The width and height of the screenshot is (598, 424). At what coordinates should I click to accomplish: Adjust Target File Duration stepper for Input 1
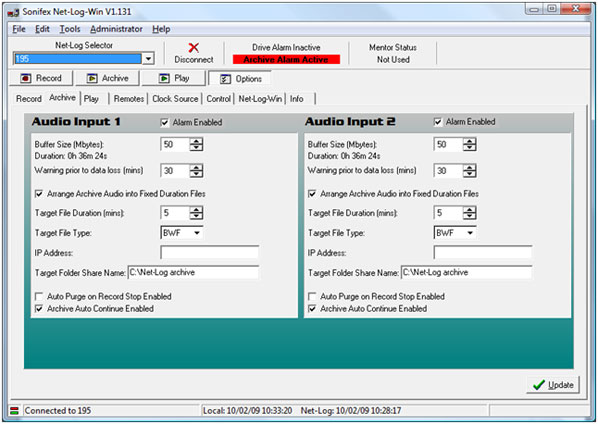click(x=196, y=213)
